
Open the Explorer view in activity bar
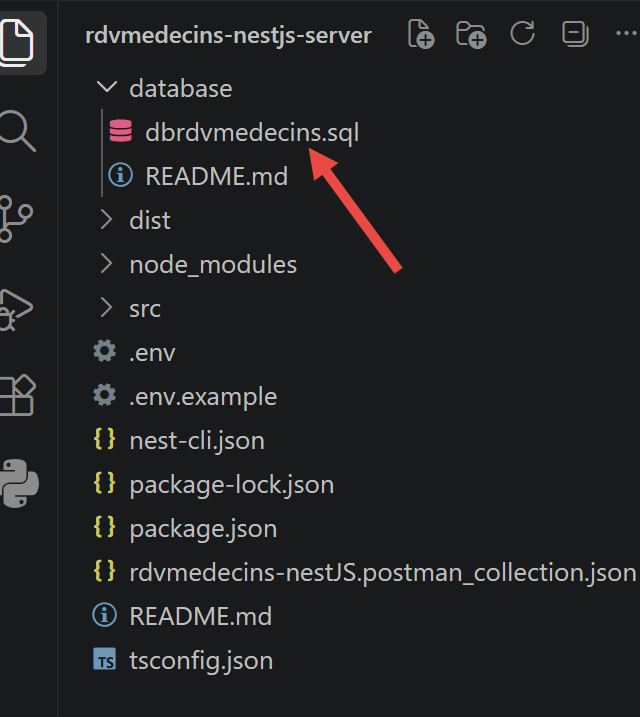(x=17, y=43)
